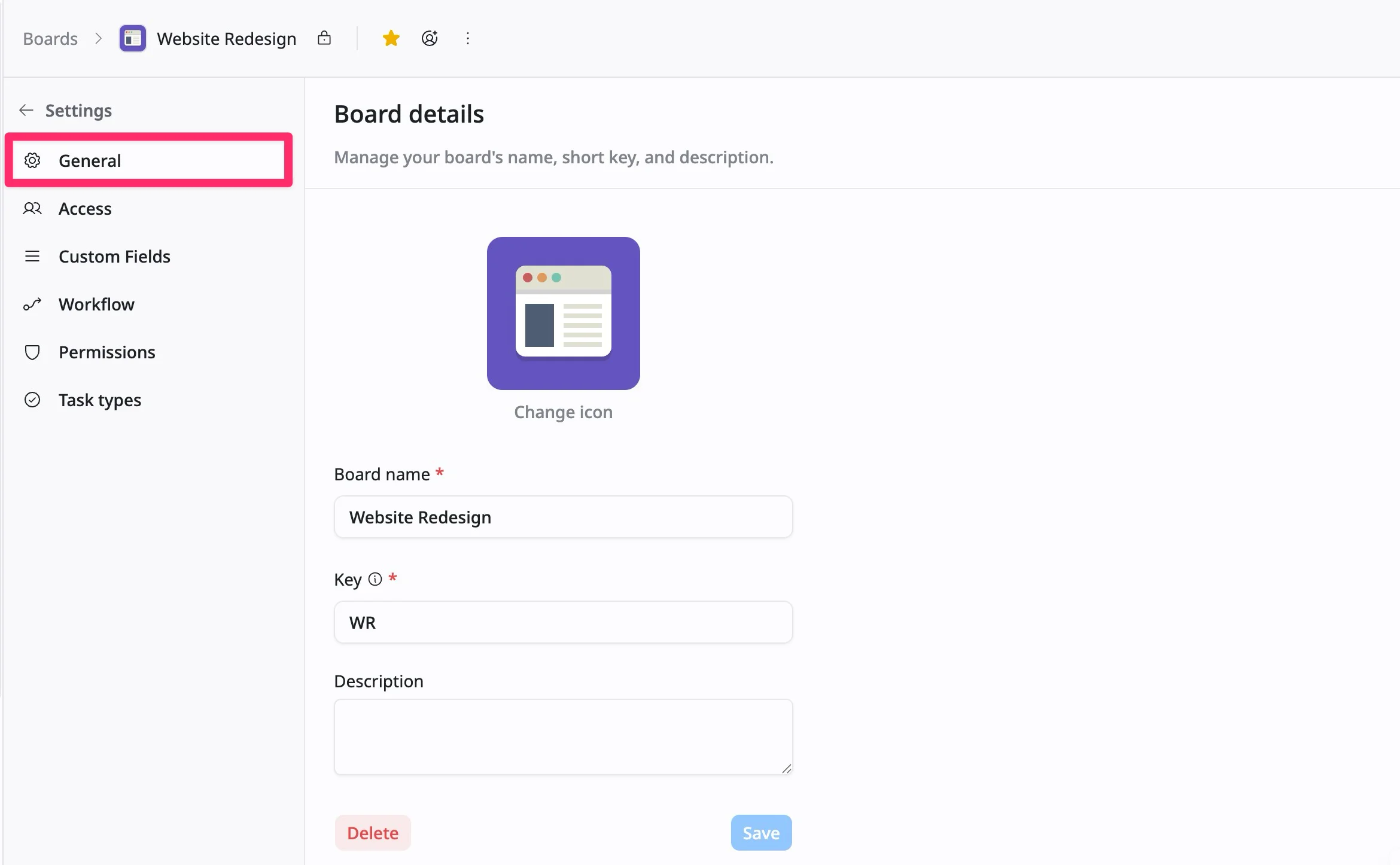Click the Delete board button
The width and height of the screenshot is (1400, 865).
(x=373, y=833)
